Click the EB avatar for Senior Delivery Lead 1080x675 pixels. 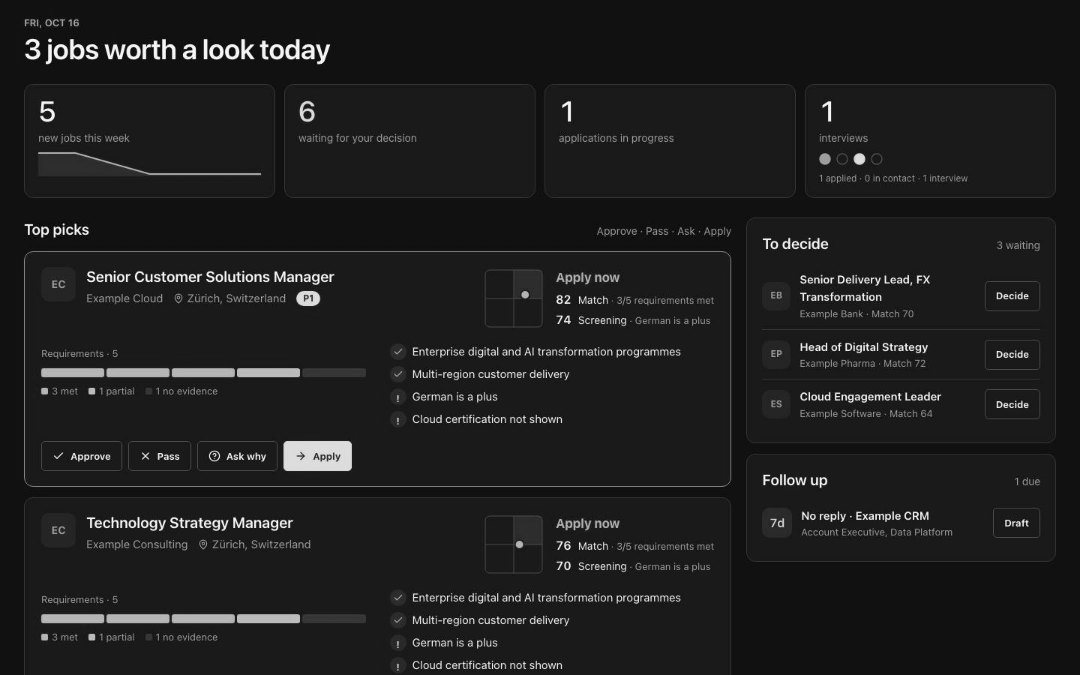click(x=776, y=296)
